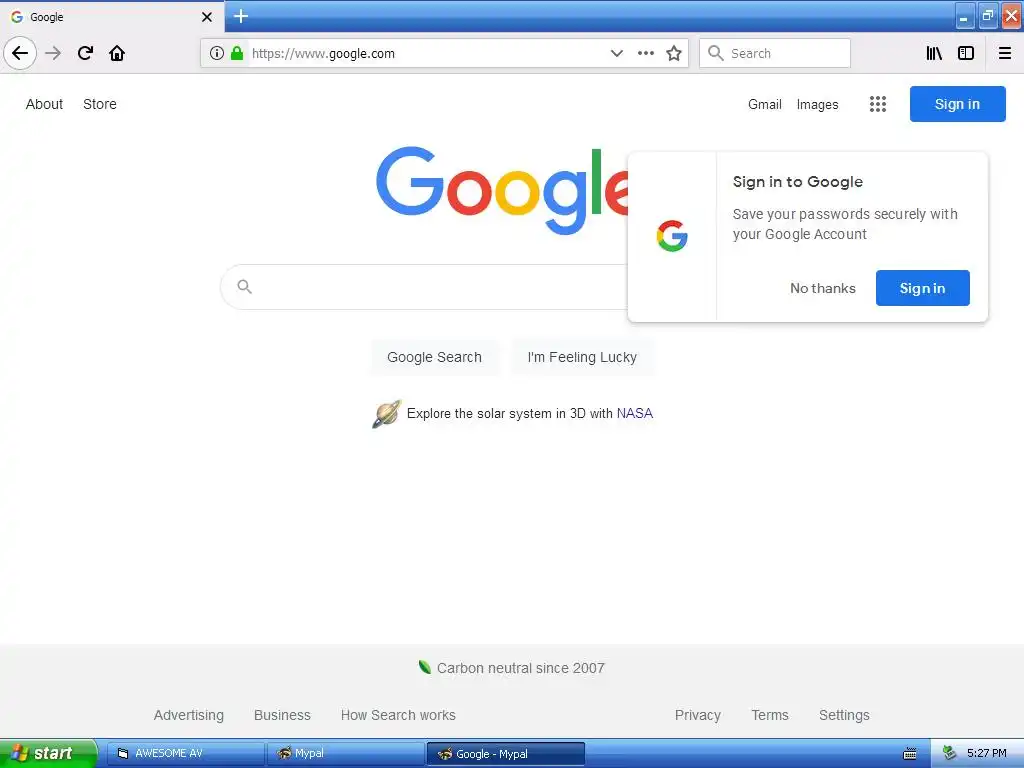
Task: Reload the current page
Action: [85, 53]
